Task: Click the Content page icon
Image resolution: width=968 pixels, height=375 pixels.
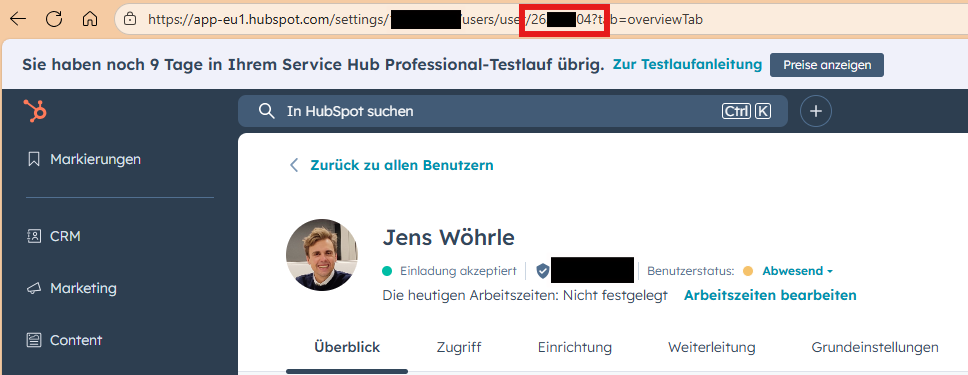Action: (x=34, y=340)
